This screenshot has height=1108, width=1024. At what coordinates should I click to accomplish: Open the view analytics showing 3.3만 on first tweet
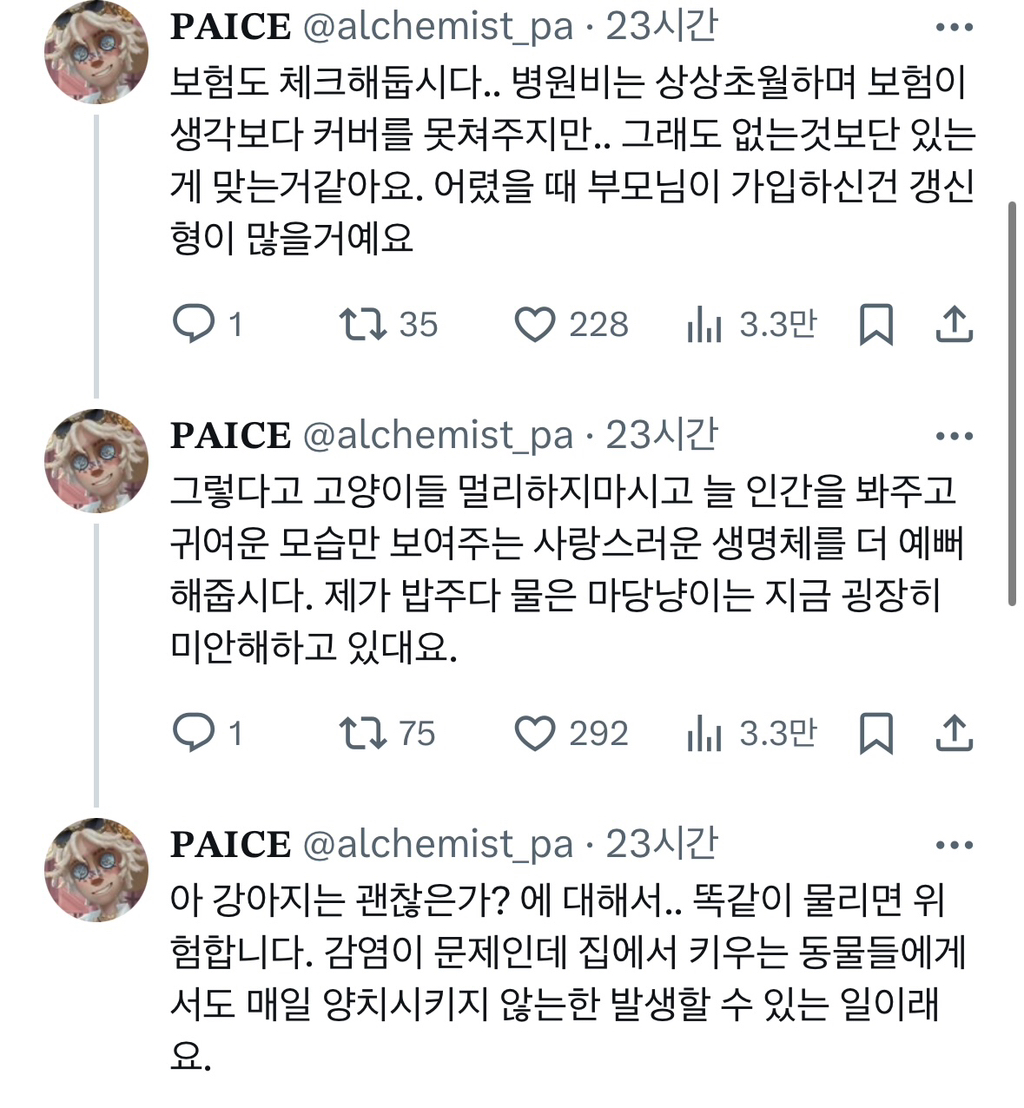coord(707,322)
